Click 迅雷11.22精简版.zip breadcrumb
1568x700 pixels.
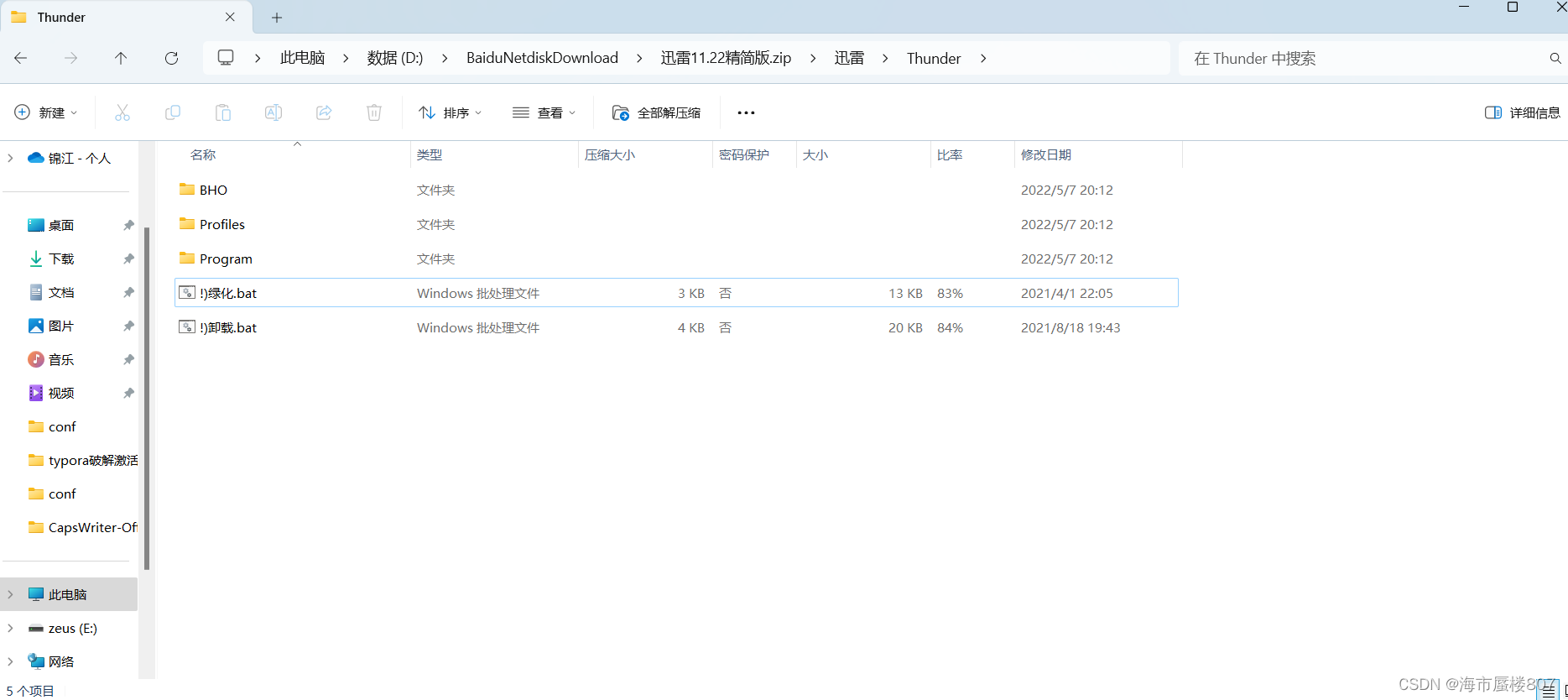pos(727,58)
